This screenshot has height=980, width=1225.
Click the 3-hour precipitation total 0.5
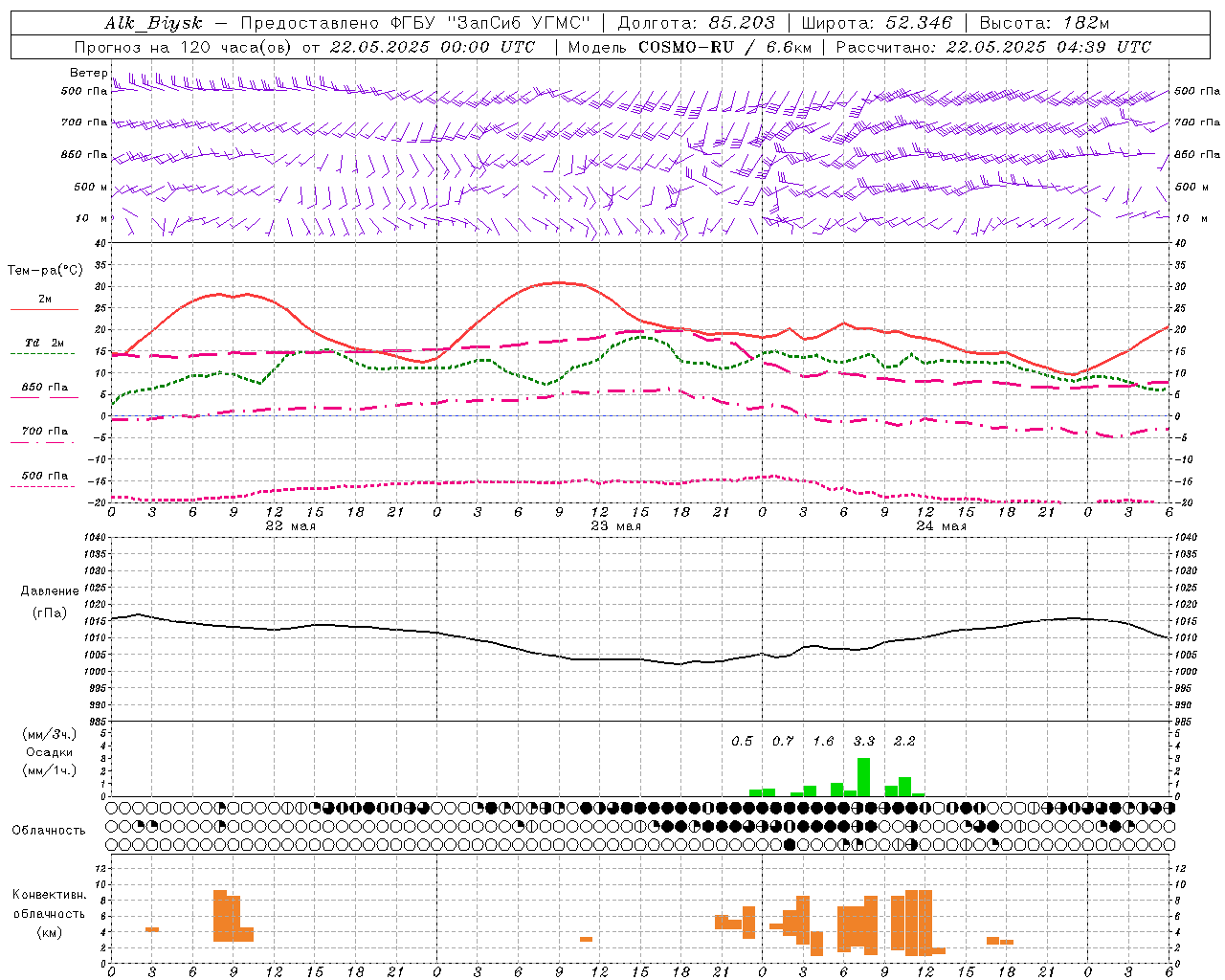pyautogui.click(x=742, y=742)
